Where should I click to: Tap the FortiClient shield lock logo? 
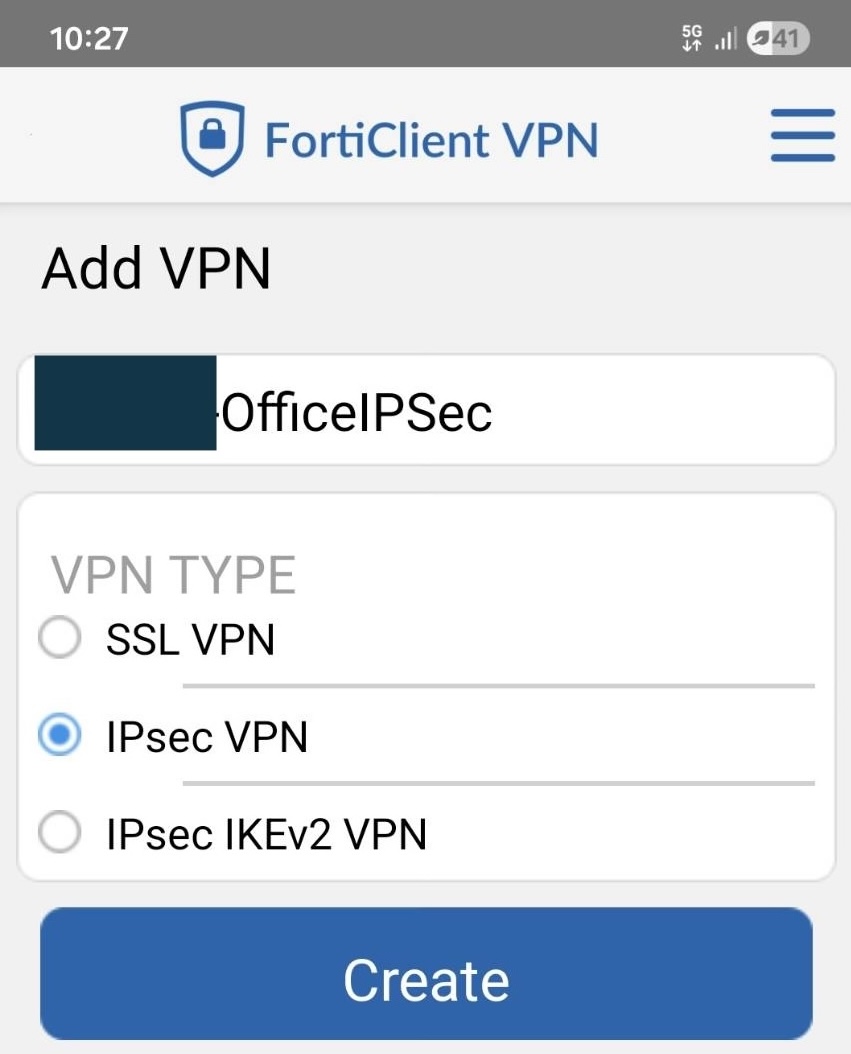point(212,138)
